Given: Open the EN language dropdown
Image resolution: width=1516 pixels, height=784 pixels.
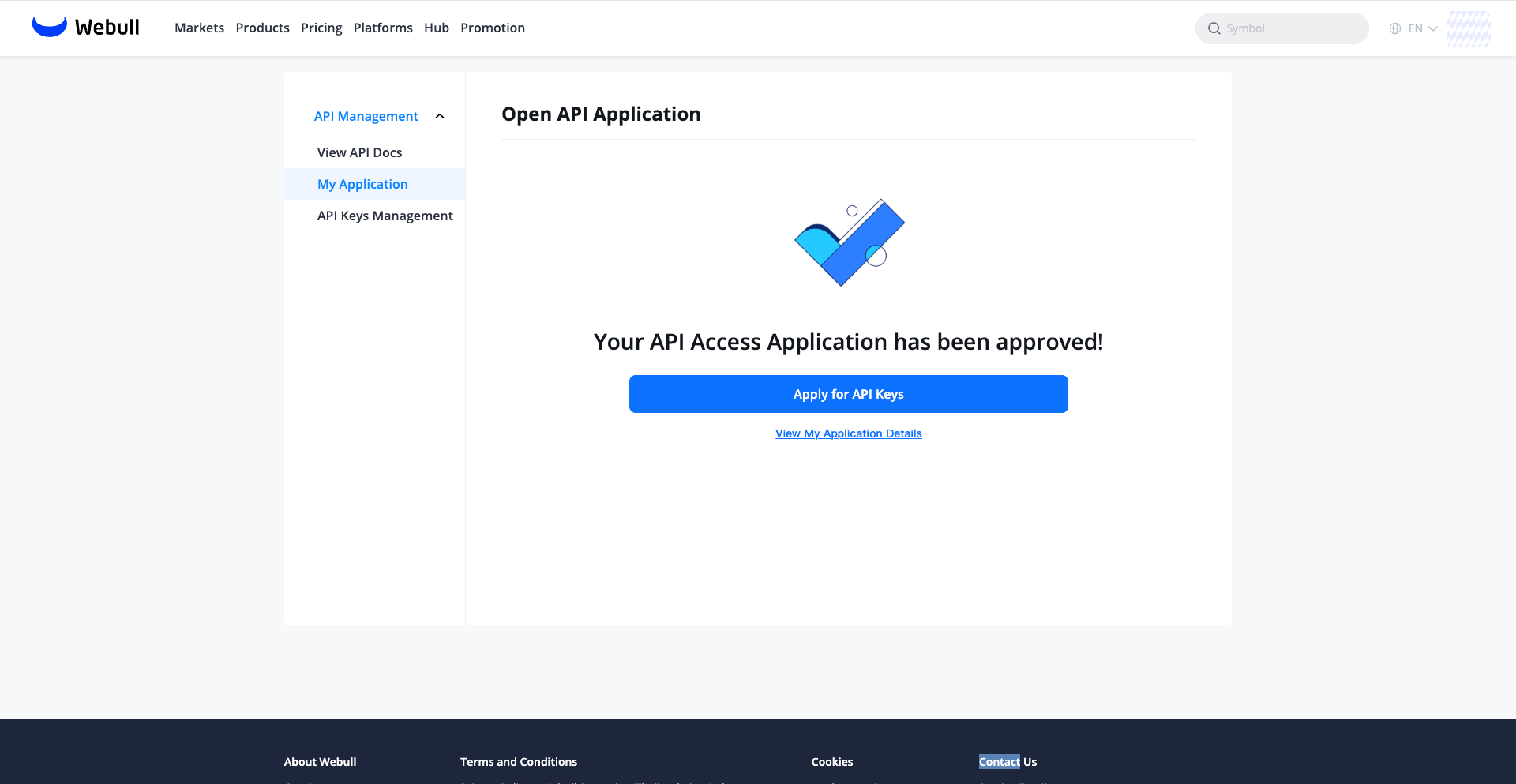Looking at the screenshot, I should click(1423, 28).
